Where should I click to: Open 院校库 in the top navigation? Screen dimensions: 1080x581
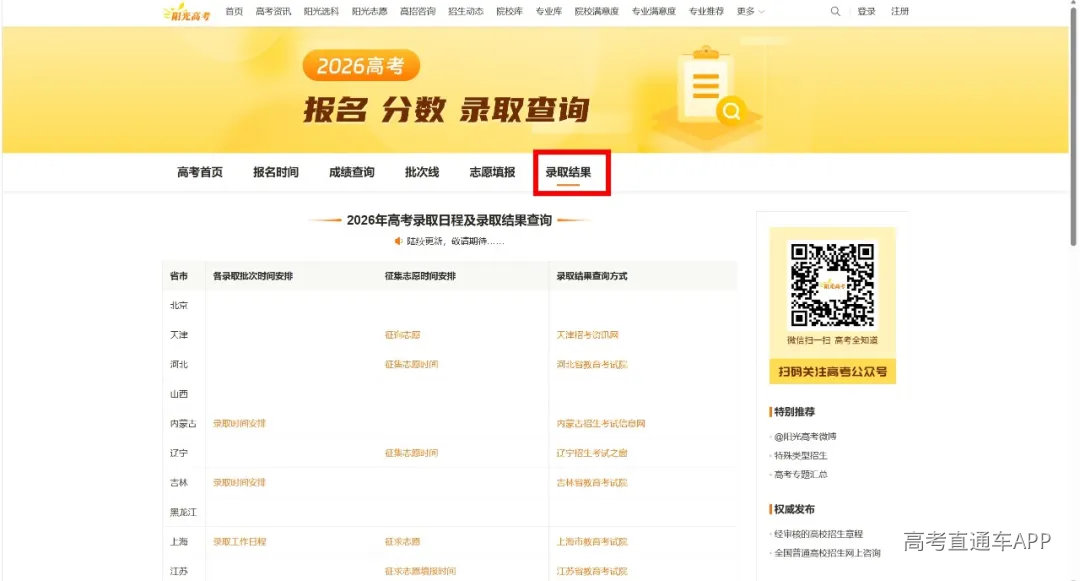(509, 11)
